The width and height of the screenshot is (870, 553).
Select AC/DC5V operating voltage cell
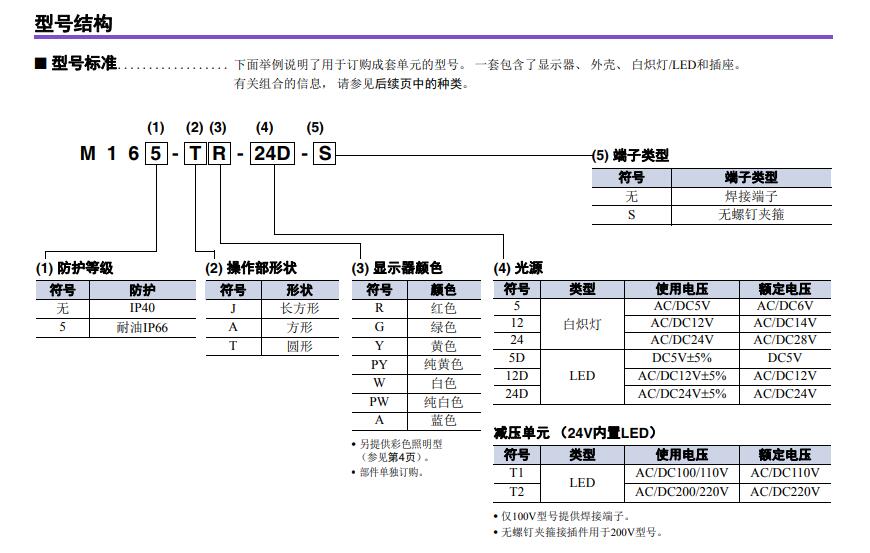tap(682, 306)
